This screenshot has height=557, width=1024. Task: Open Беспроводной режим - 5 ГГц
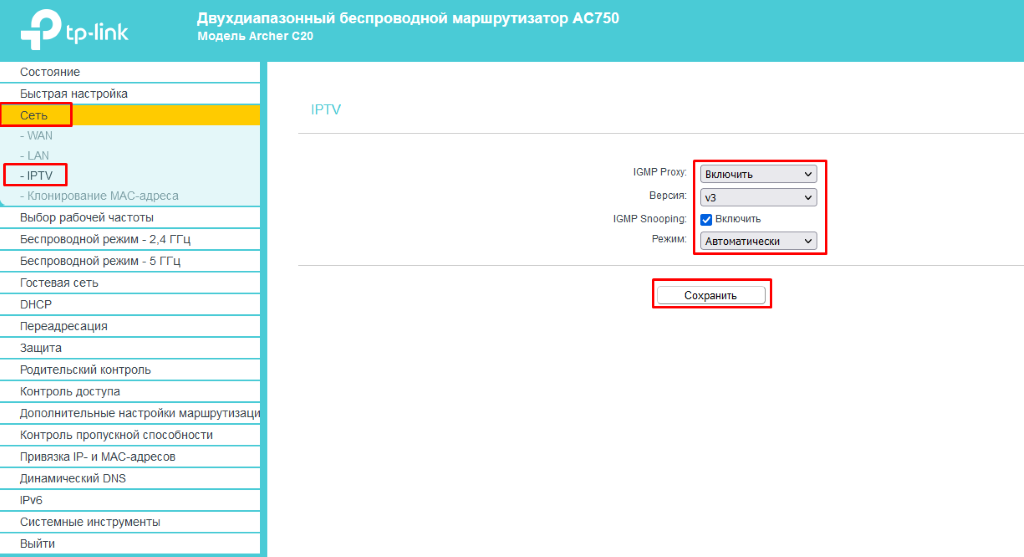point(130,261)
